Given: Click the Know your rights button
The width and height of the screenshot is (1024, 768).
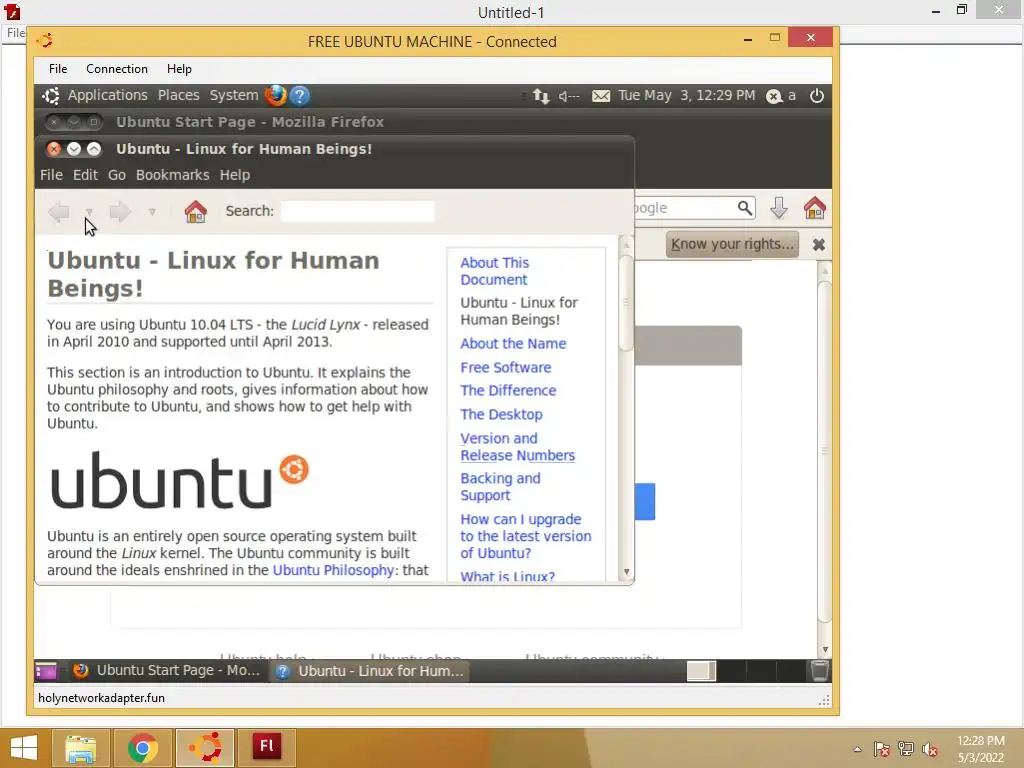Looking at the screenshot, I should 732,244.
